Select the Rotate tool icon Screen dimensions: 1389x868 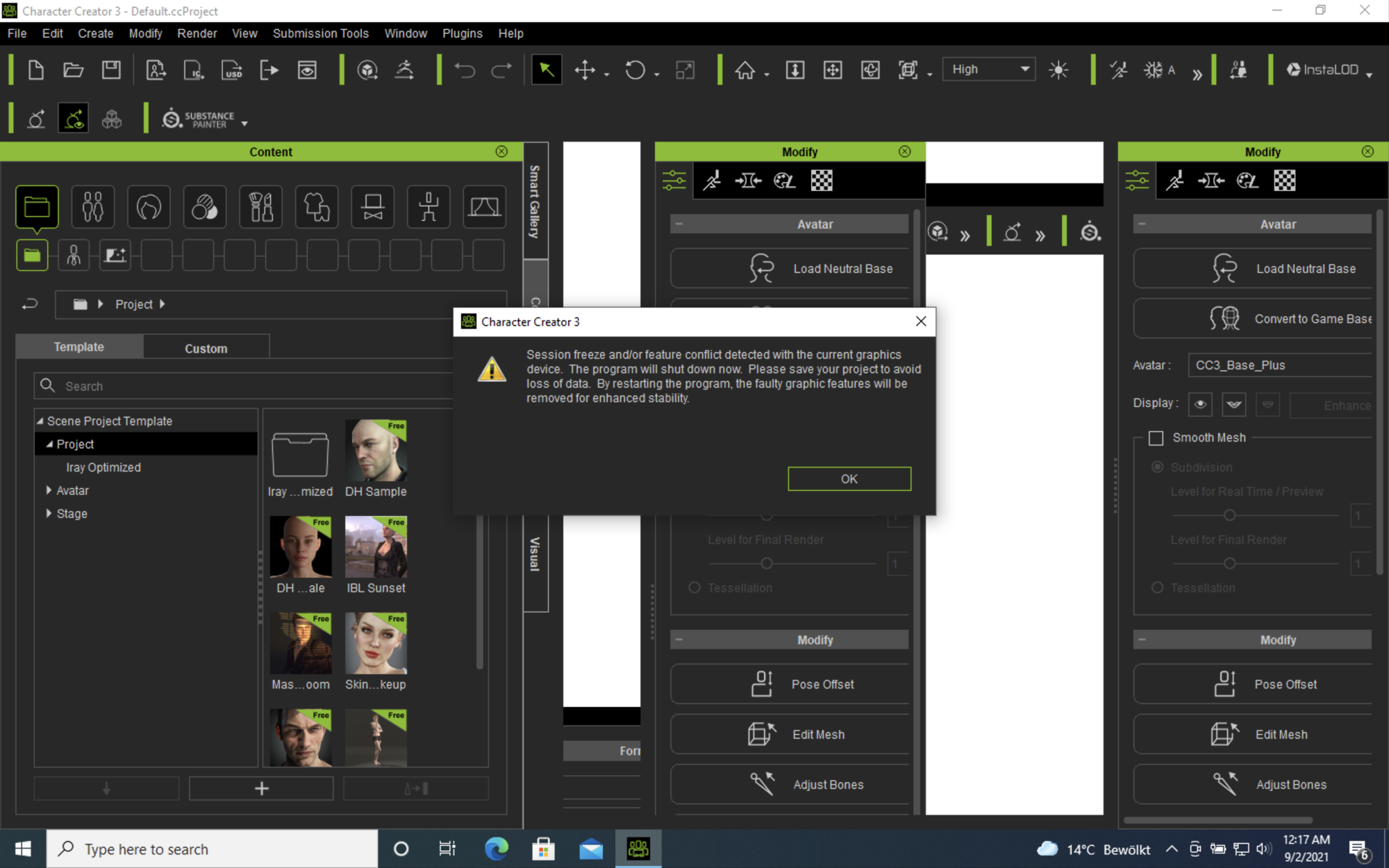(635, 70)
